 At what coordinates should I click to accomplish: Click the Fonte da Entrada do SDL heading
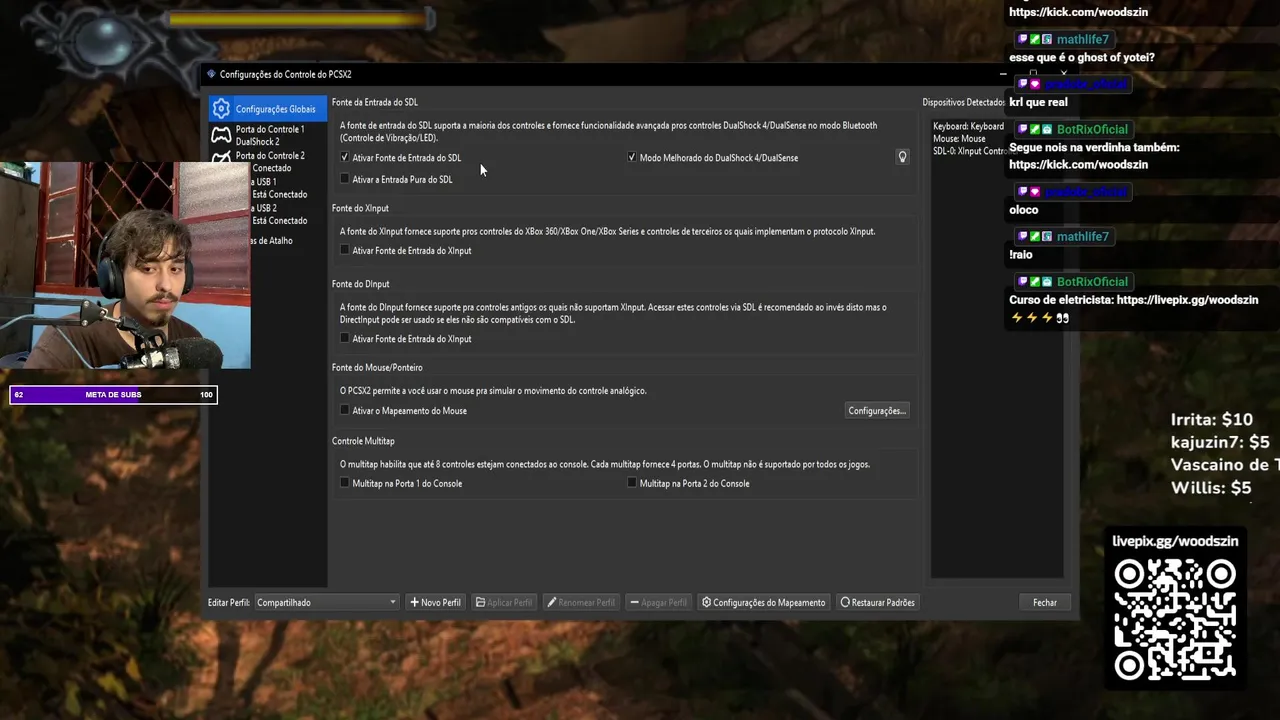(375, 102)
